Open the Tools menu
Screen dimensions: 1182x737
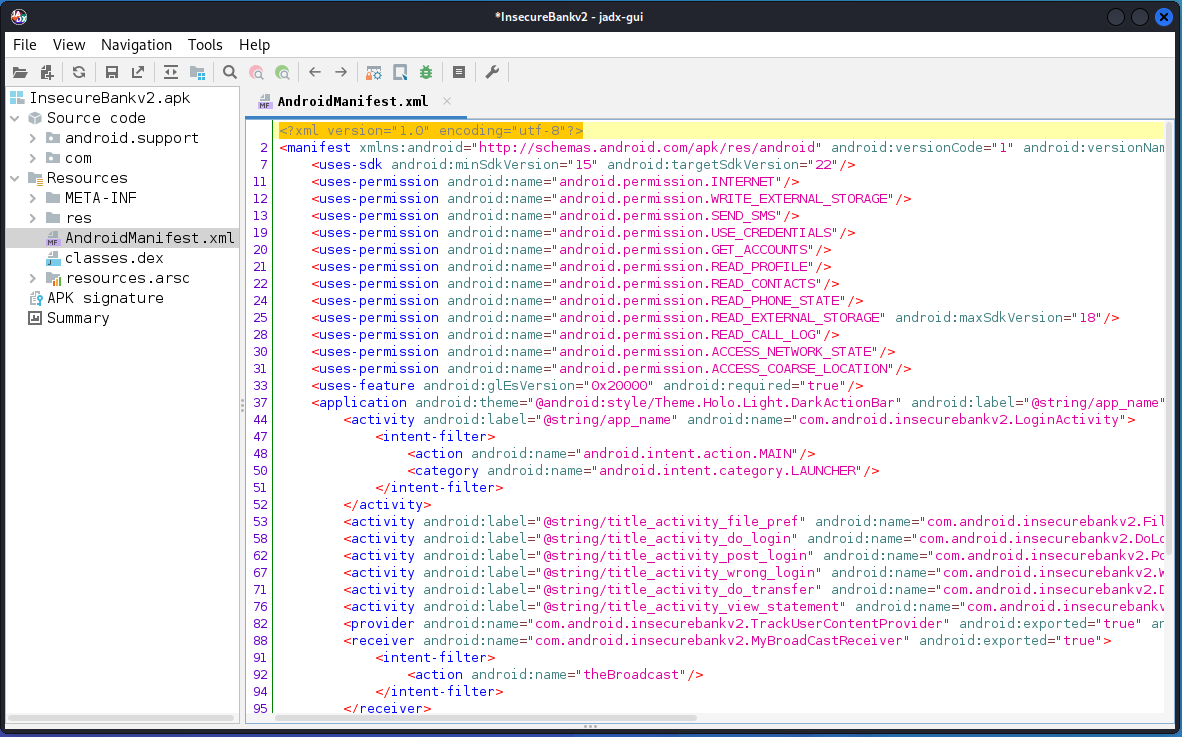point(205,45)
